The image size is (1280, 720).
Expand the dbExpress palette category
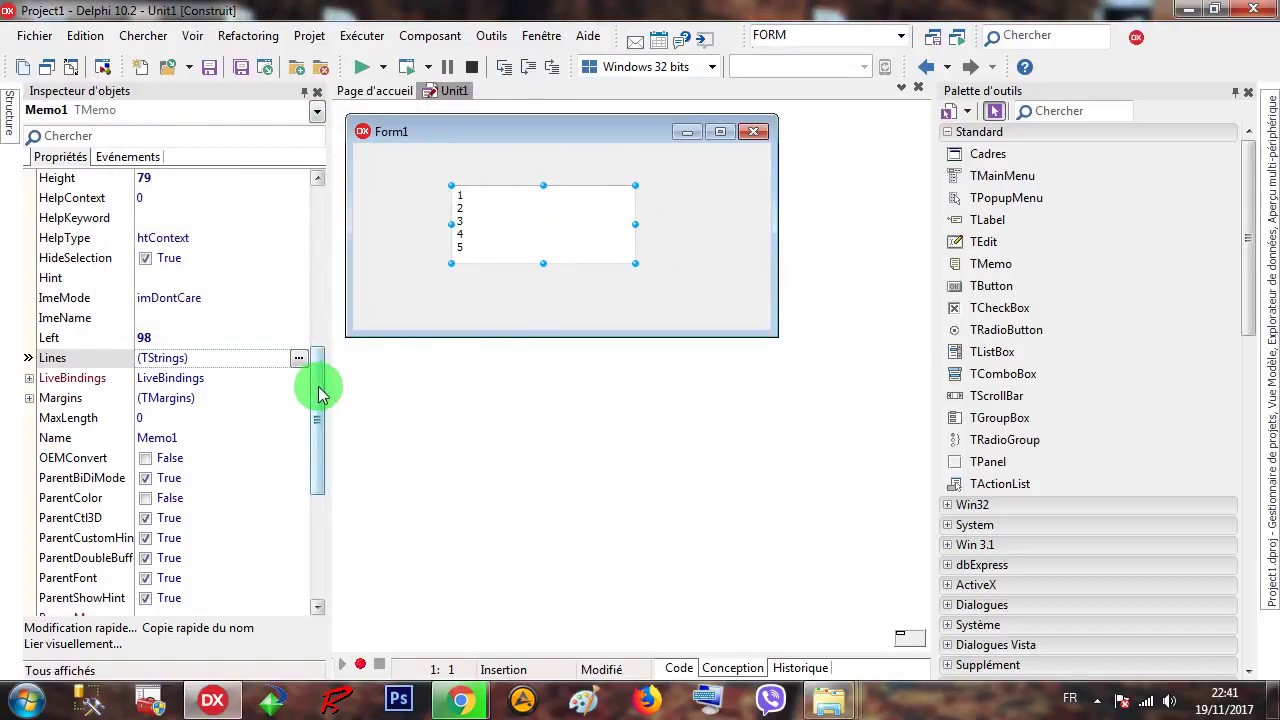click(x=947, y=565)
